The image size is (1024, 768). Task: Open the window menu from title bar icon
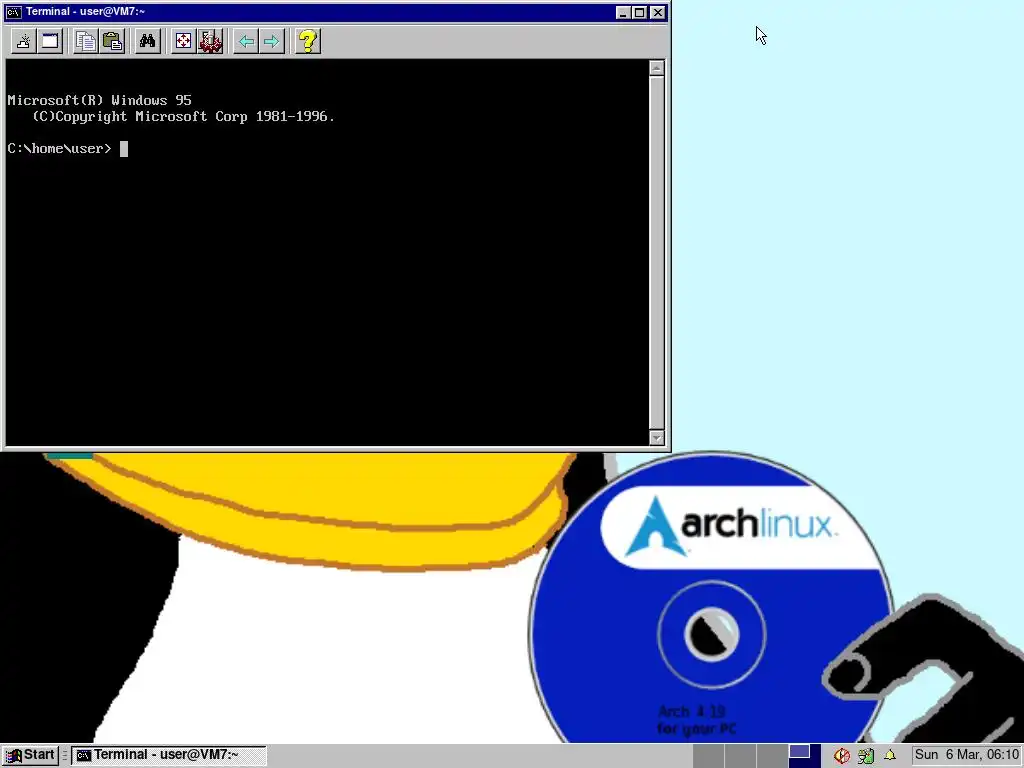[13, 12]
